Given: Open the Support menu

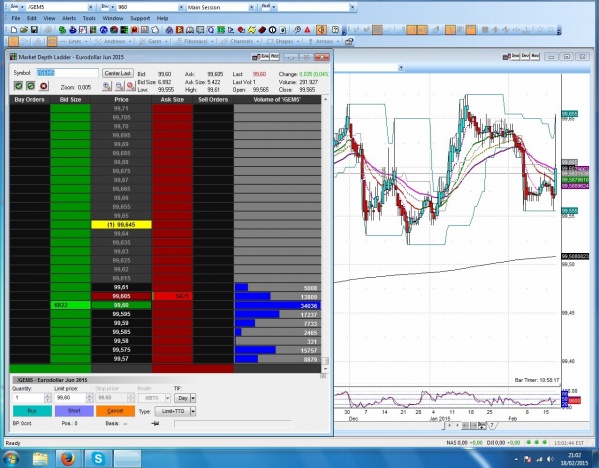Looking at the screenshot, I should click(x=140, y=18).
